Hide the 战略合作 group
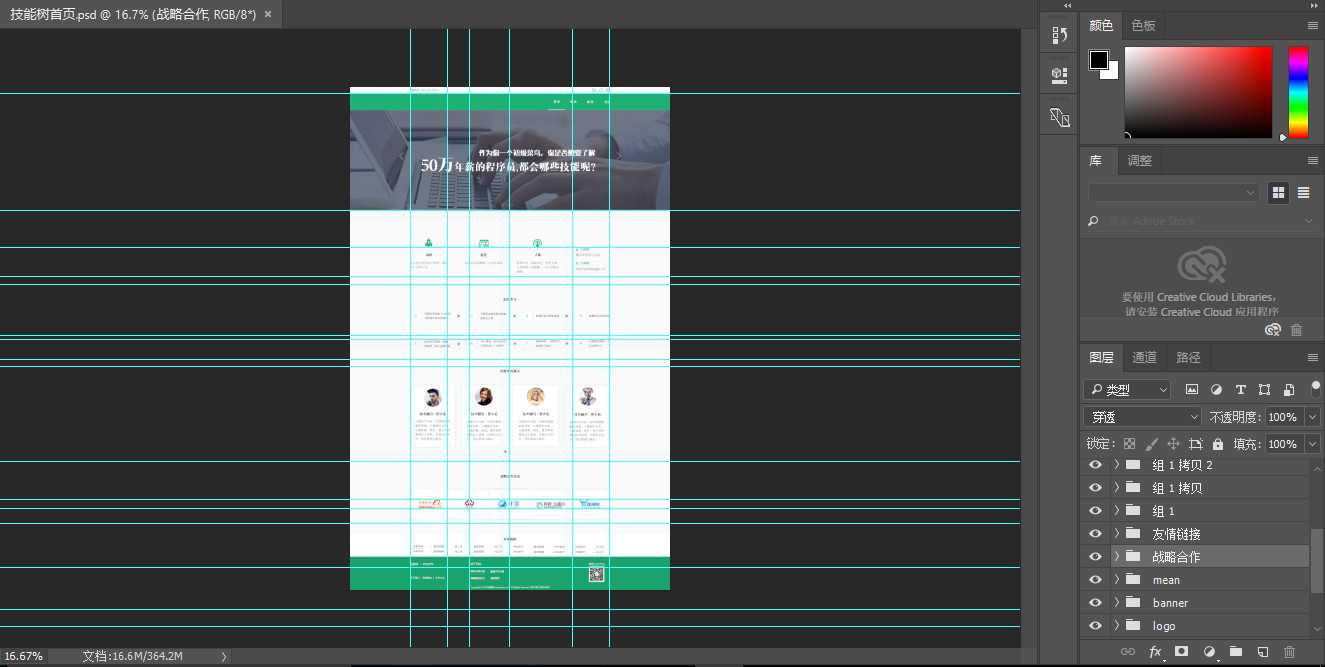 tap(1095, 557)
